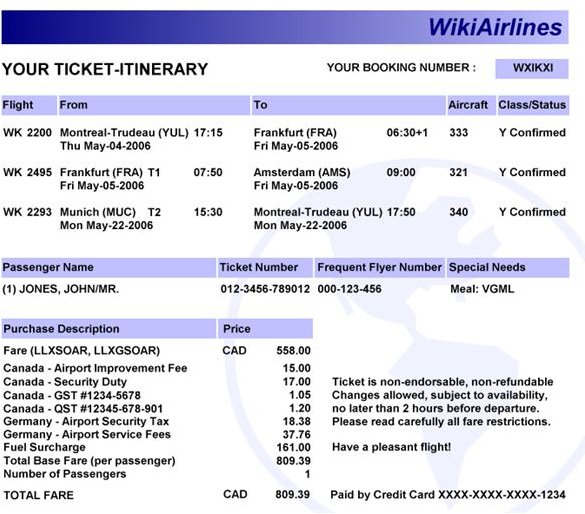Click Frankfurt (FRA) destination of WK 2200

pos(295,133)
